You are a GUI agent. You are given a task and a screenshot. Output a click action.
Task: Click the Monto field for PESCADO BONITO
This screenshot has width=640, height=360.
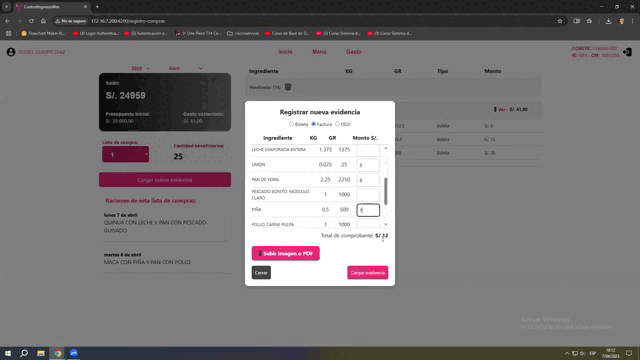point(368,195)
